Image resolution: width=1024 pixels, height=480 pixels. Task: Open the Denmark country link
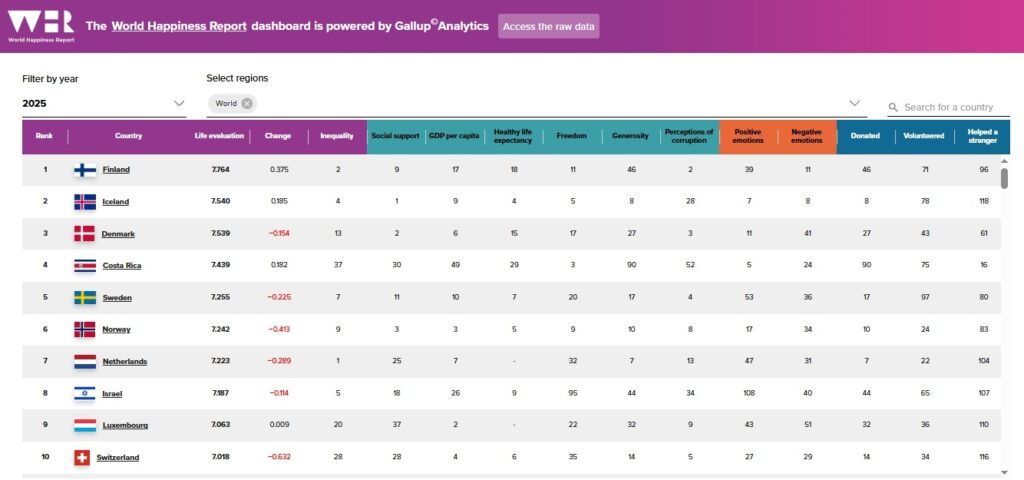tap(119, 234)
